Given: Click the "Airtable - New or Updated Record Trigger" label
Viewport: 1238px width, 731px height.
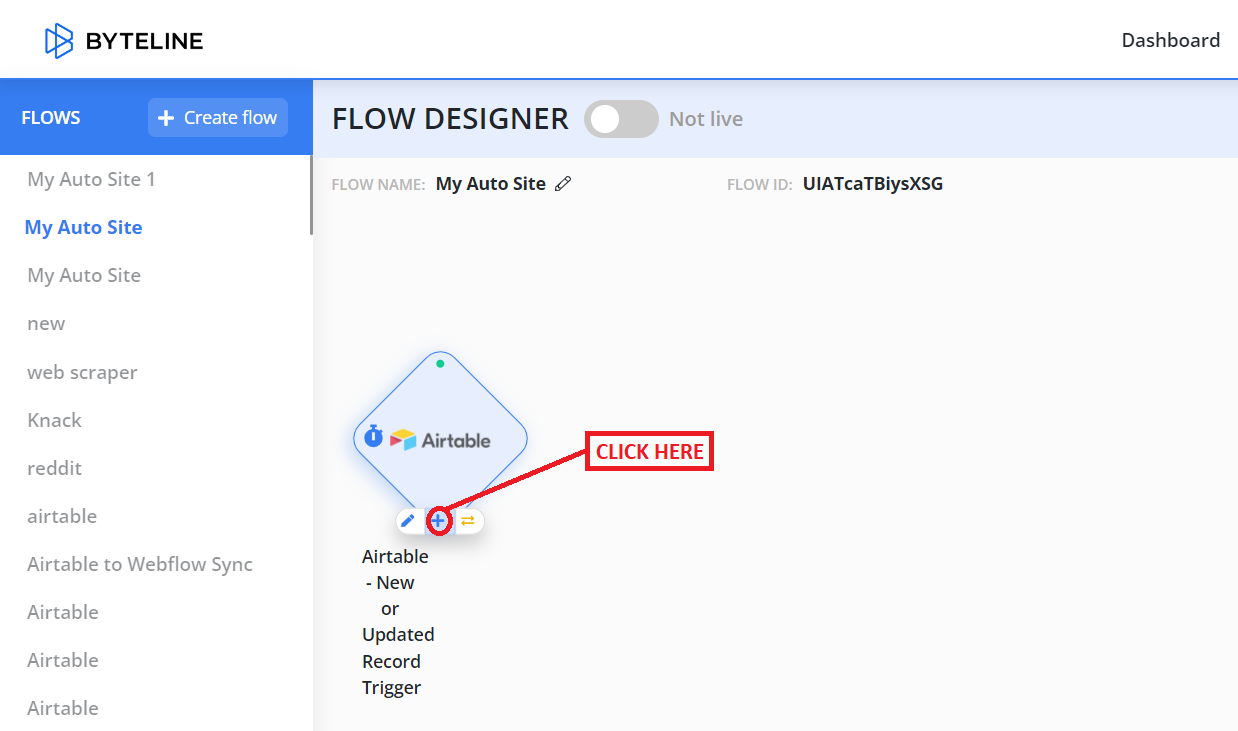Looking at the screenshot, I should pyautogui.click(x=397, y=621).
